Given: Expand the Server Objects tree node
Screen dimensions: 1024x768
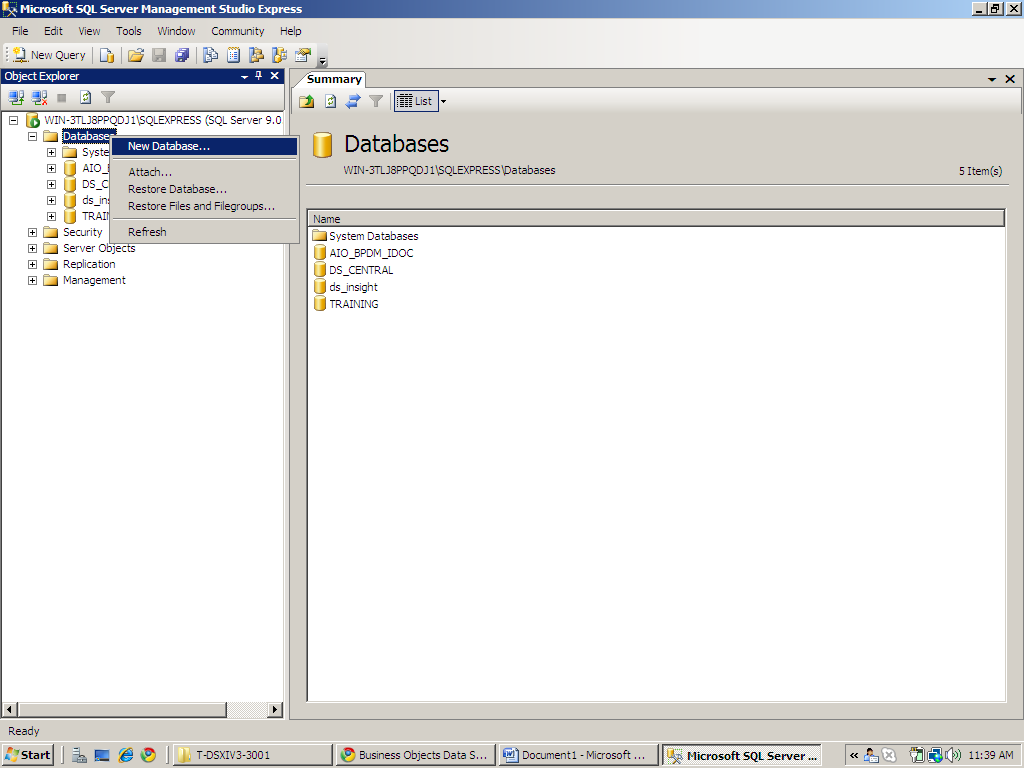Looking at the screenshot, I should pos(32,248).
